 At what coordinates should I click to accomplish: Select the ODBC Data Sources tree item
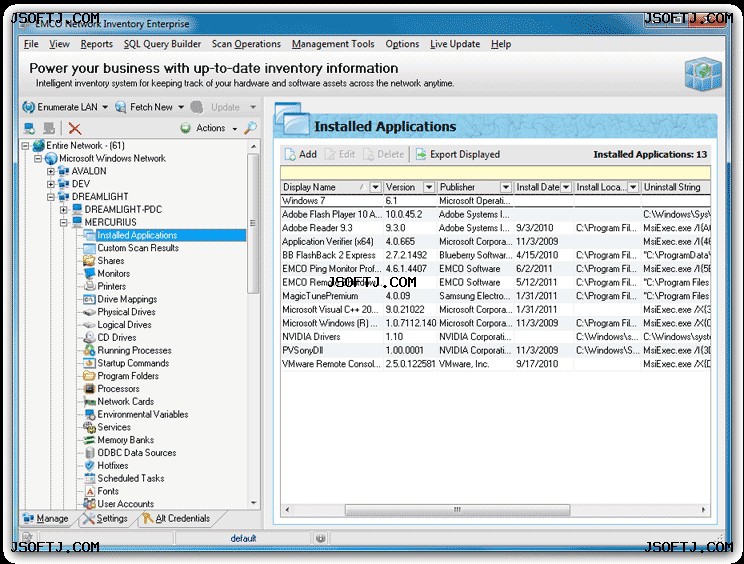tap(137, 453)
